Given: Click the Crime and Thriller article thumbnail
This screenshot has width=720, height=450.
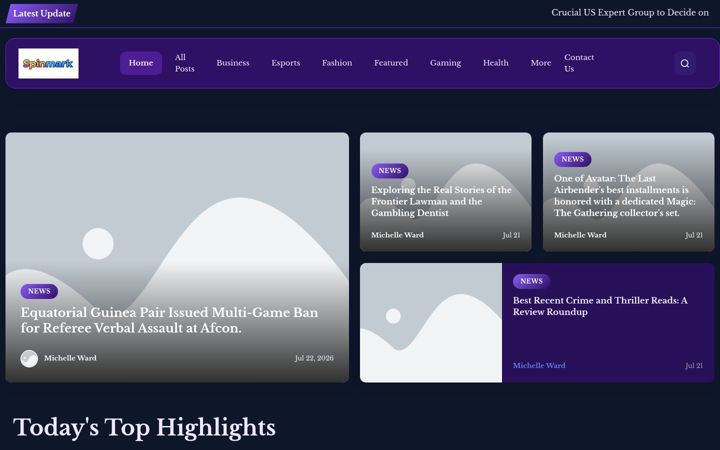Looking at the screenshot, I should point(431,323).
